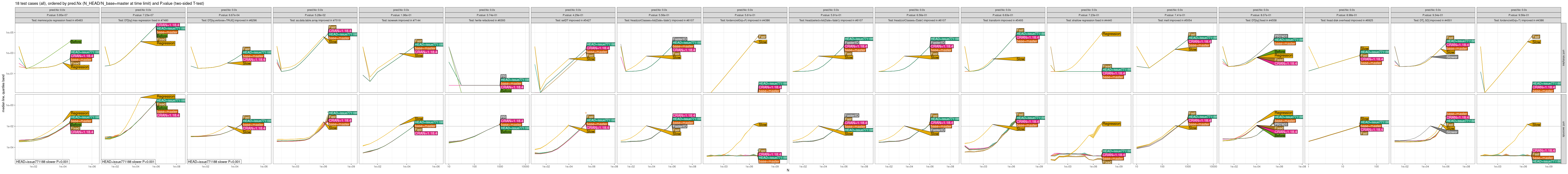This screenshot has width=1568, height=174.
Task: Select the "P.value: 5.91e-01" strip
Action: pos(831,15)
